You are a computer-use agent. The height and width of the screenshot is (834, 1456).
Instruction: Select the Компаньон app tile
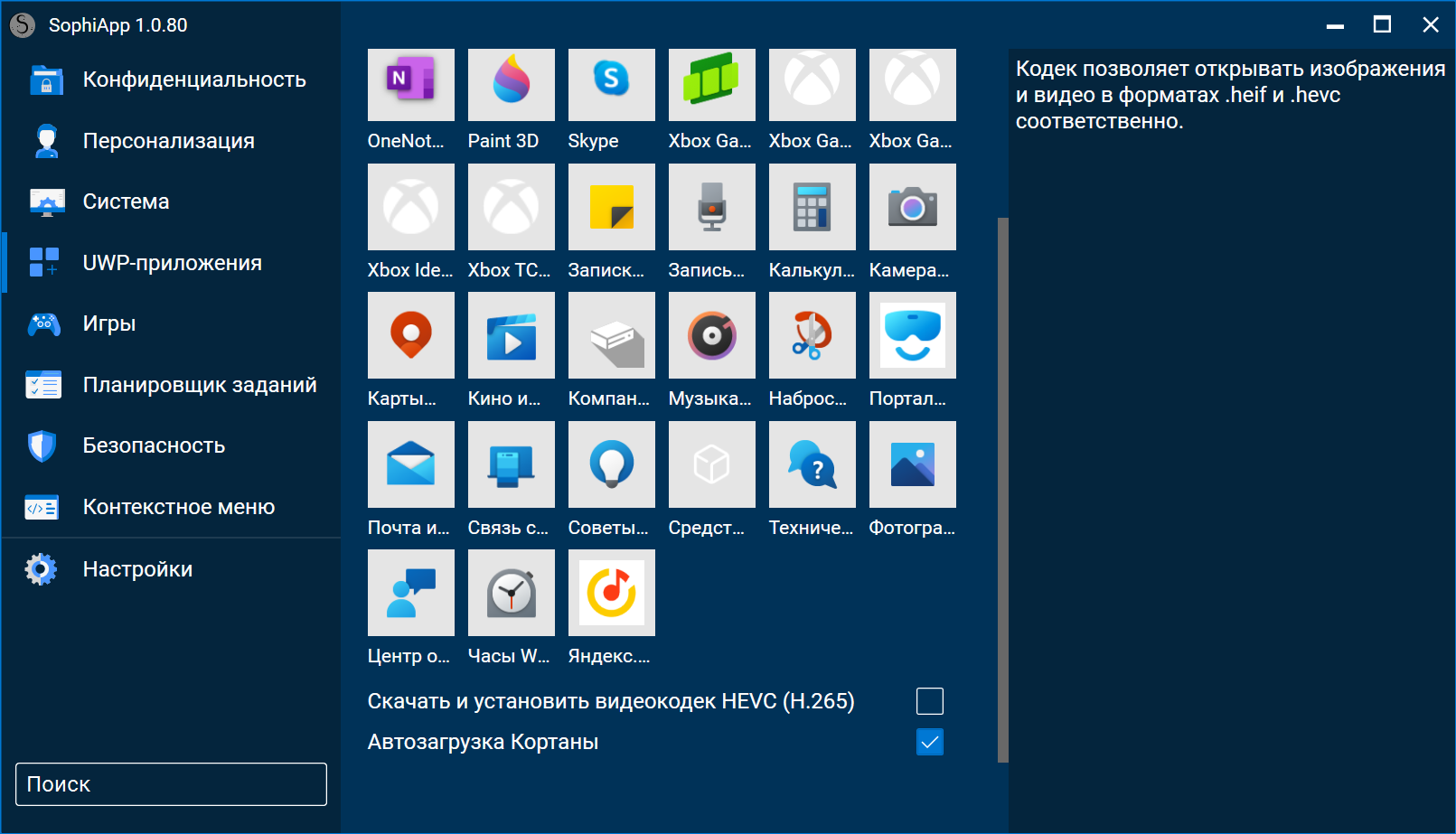611,335
